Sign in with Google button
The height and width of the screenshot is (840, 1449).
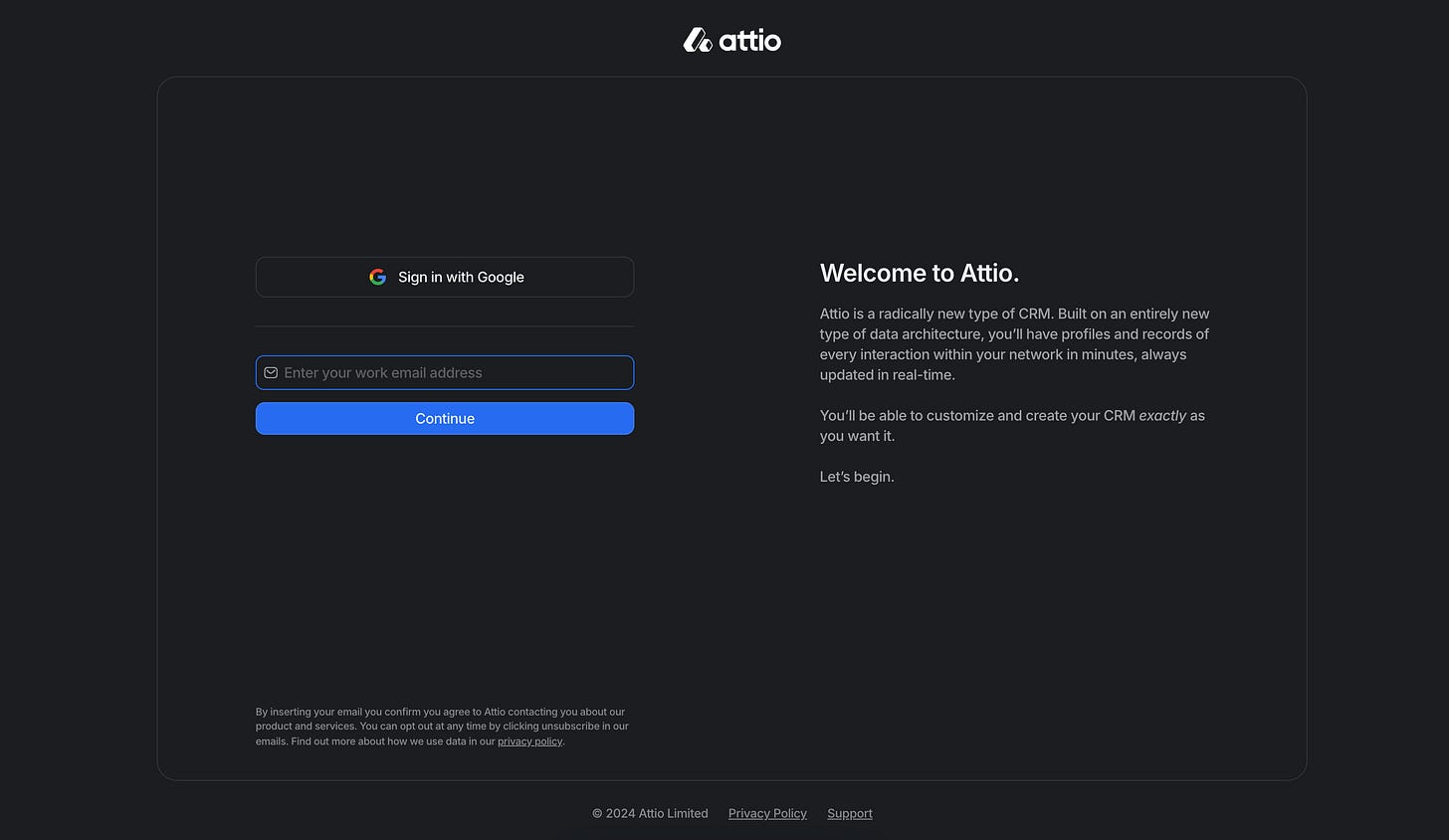(445, 277)
